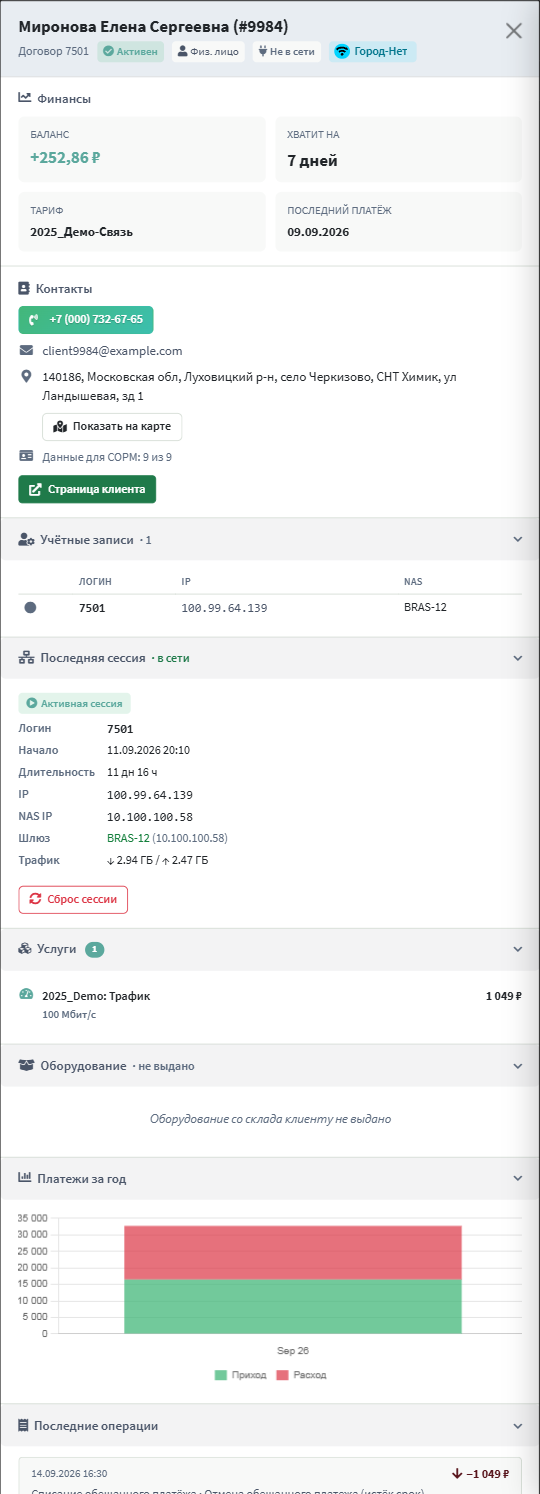Click balance value +252,86 ₽
The height and width of the screenshot is (1494, 540).
[65, 157]
